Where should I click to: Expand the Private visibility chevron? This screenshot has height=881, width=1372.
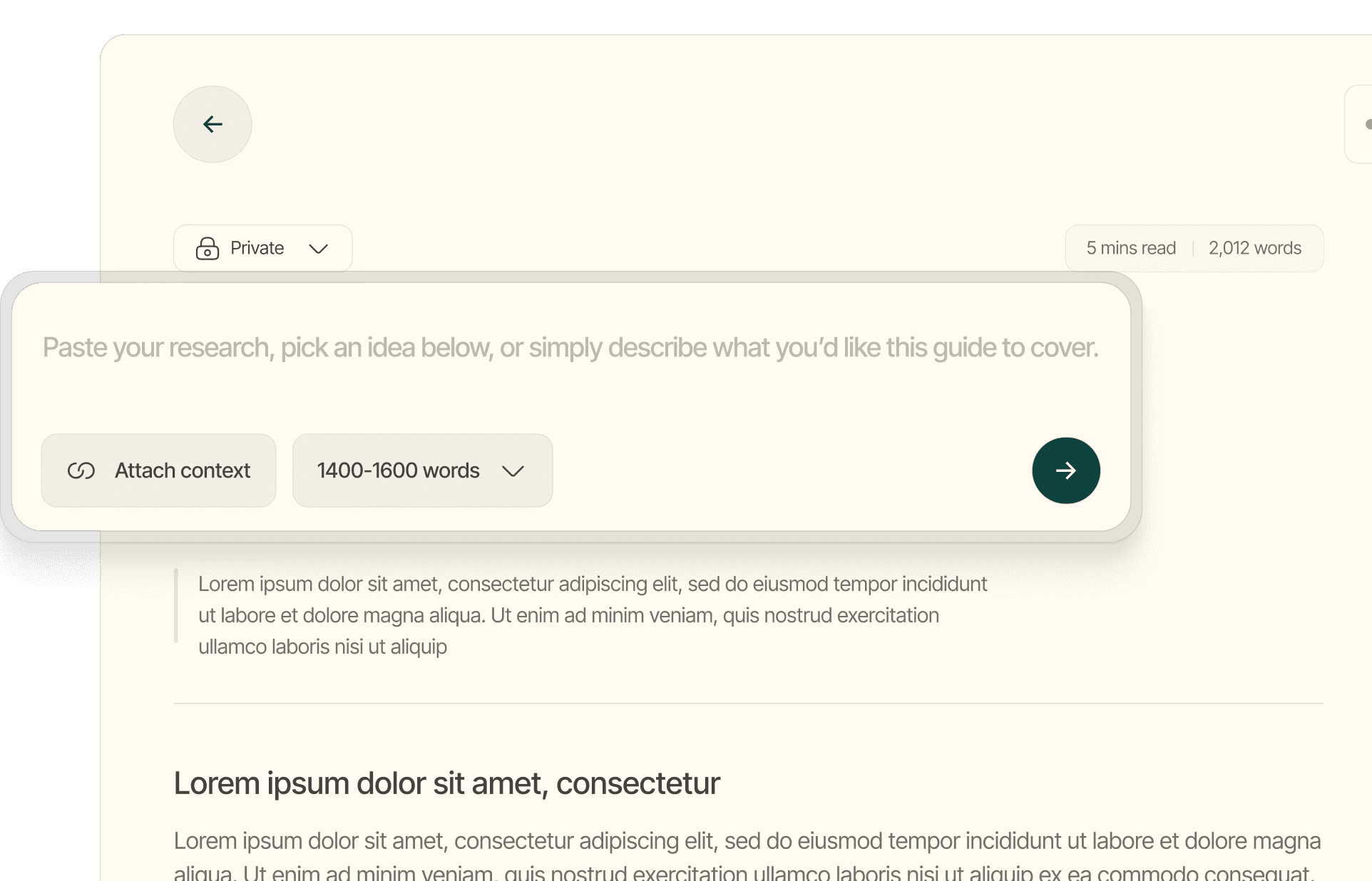point(318,249)
